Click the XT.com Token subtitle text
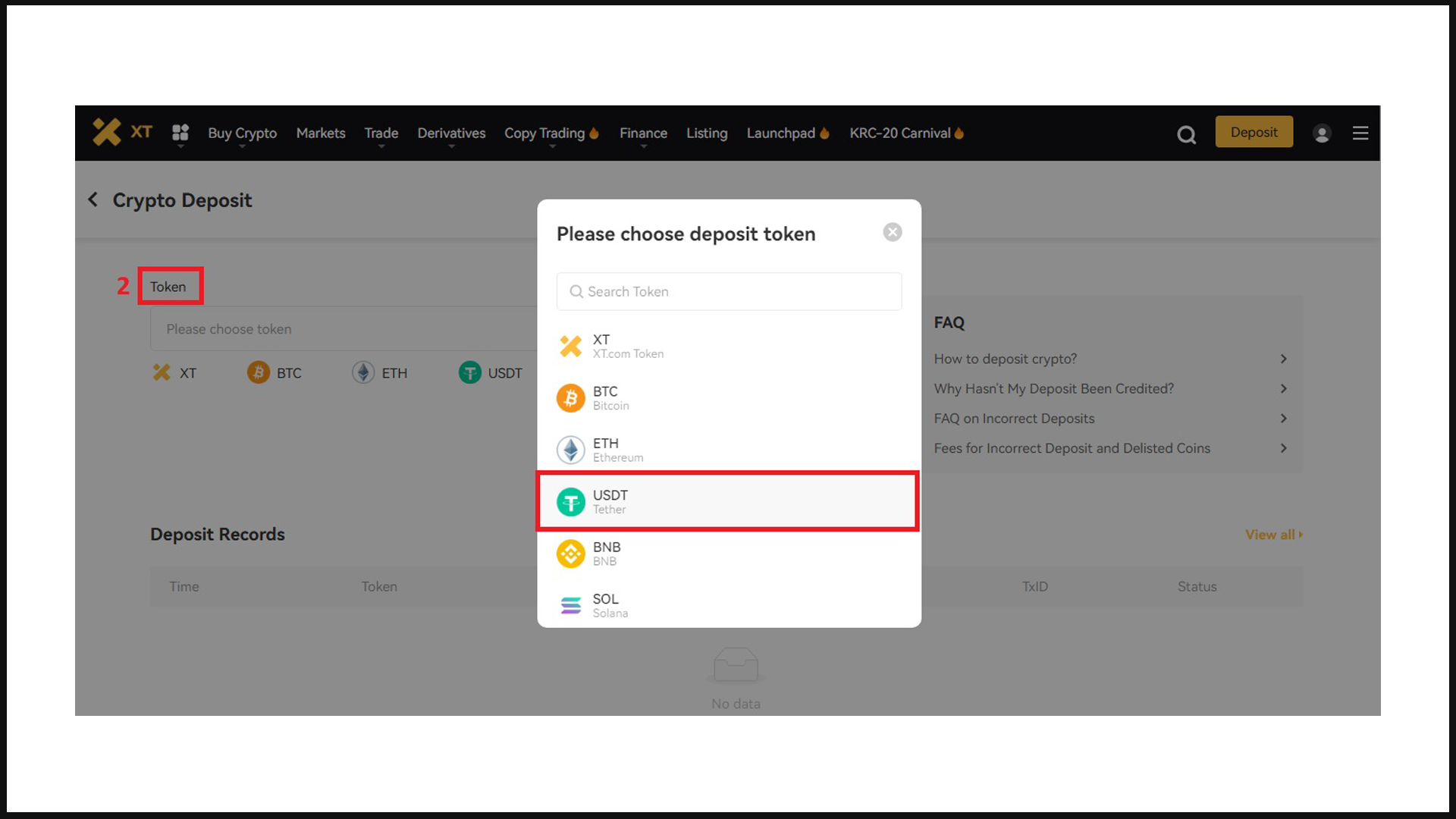The image size is (1456, 819). [x=628, y=354]
